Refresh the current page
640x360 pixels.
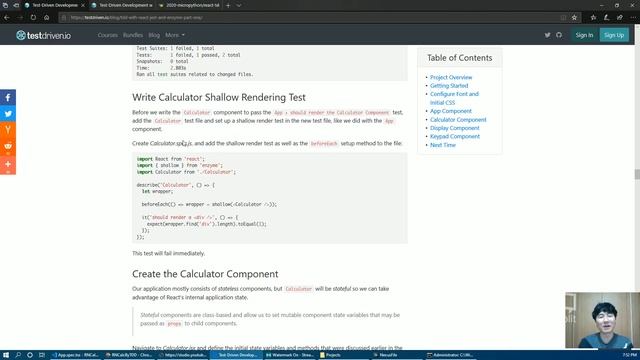(x=33, y=18)
